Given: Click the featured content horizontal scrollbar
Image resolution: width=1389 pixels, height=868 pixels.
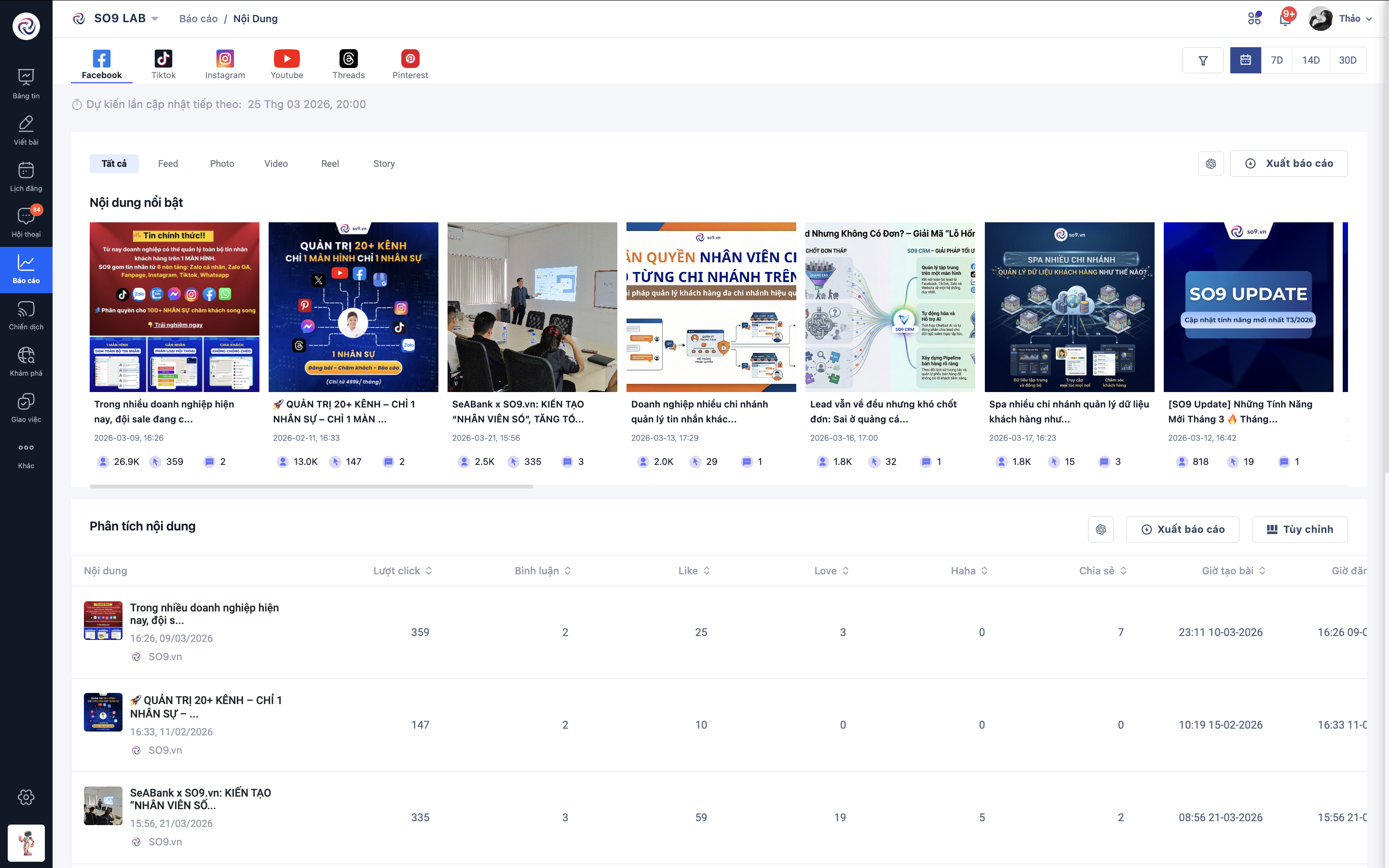Looking at the screenshot, I should point(311,486).
